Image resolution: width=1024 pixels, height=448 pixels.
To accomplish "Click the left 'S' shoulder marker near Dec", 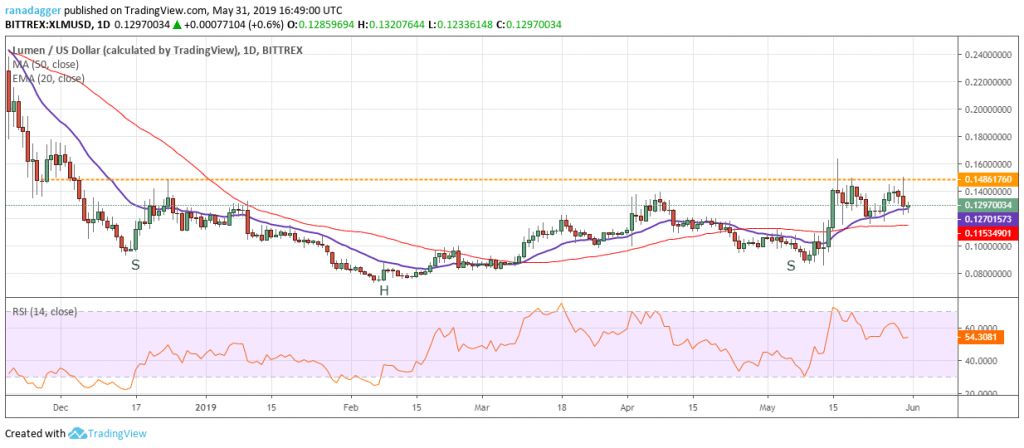I will (135, 264).
